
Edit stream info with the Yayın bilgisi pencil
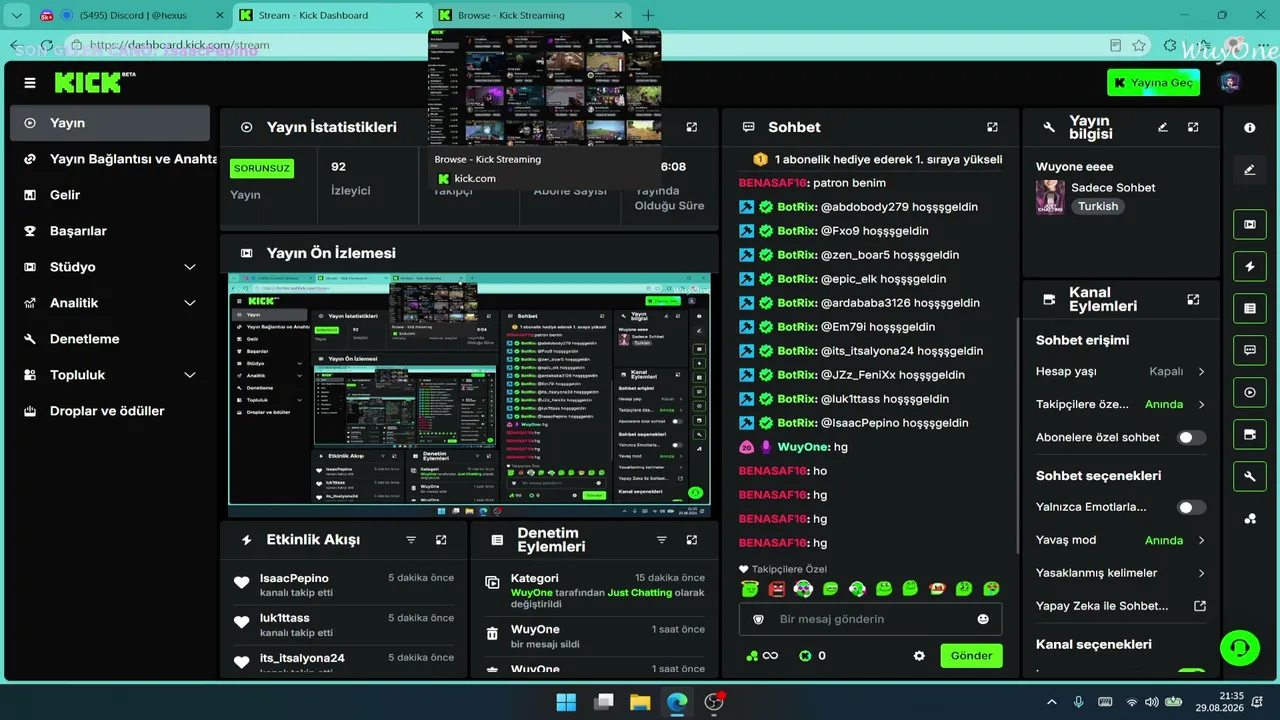1163,128
